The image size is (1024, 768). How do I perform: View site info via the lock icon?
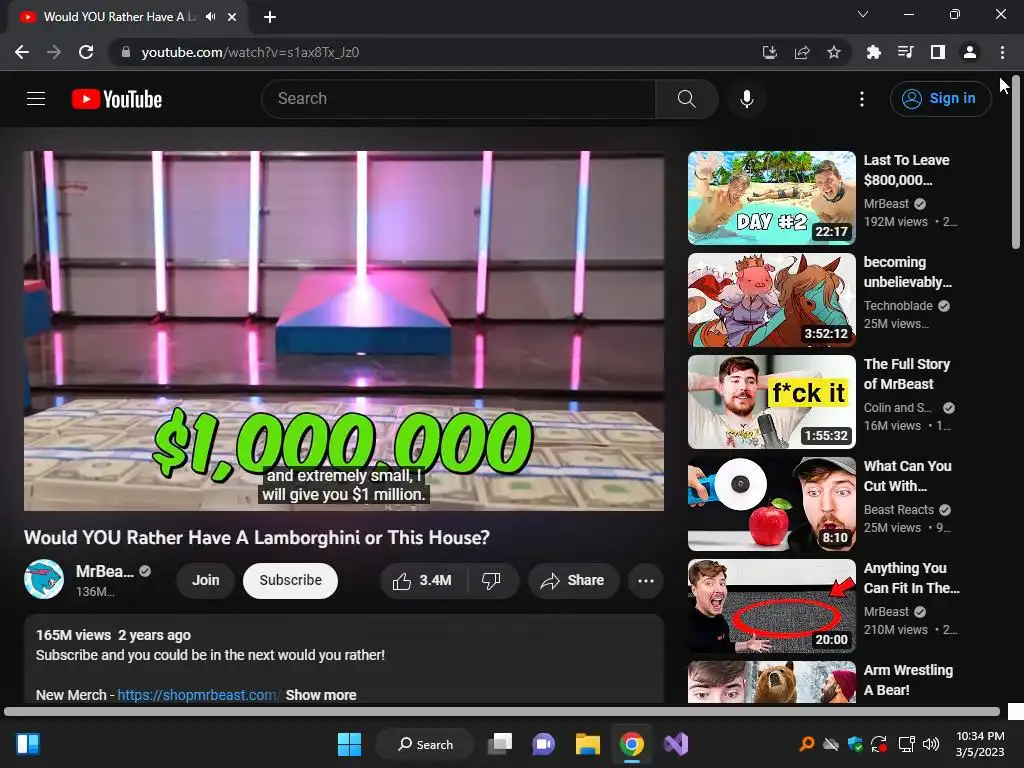126,52
